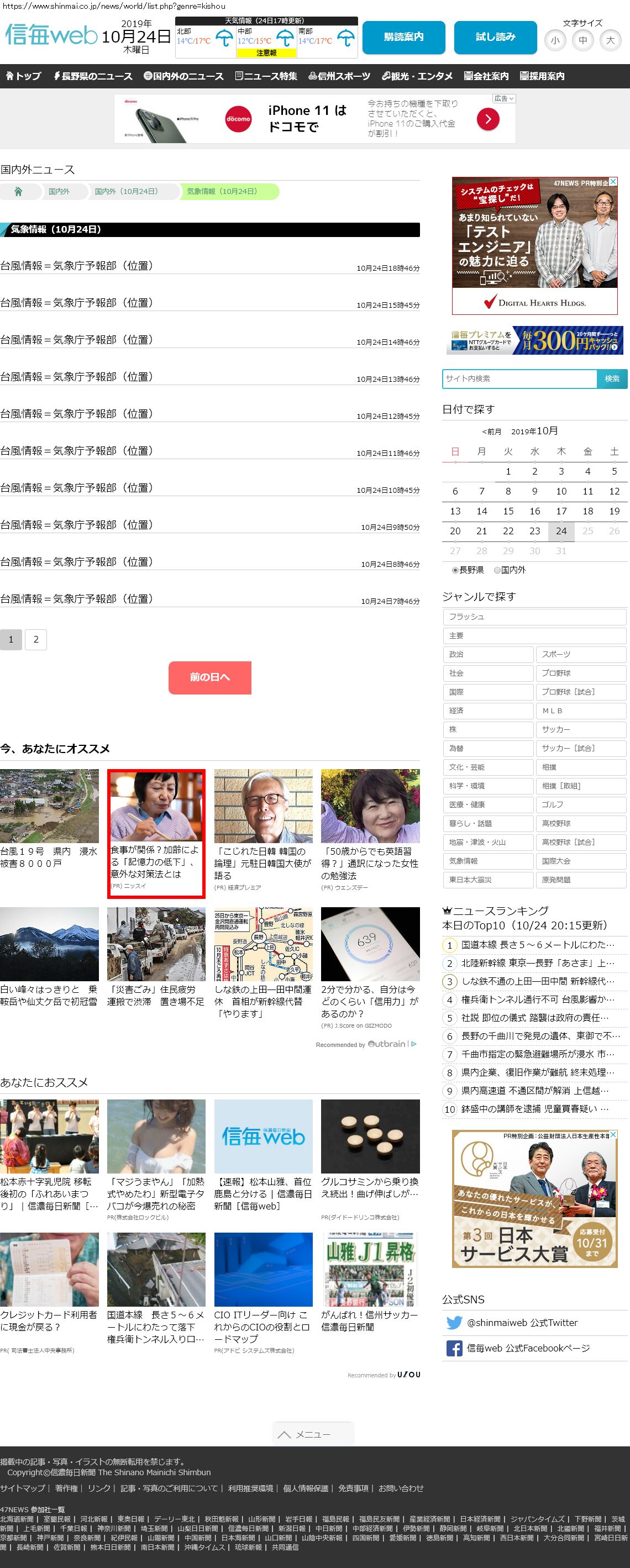The width and height of the screenshot is (630, 1568).
Task: Open the official Facebook page link
Action: tap(528, 1348)
